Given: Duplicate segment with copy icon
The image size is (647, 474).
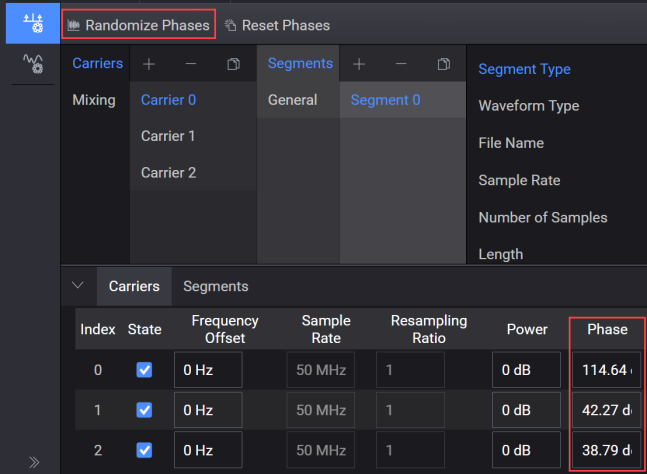Looking at the screenshot, I should click(x=444, y=64).
